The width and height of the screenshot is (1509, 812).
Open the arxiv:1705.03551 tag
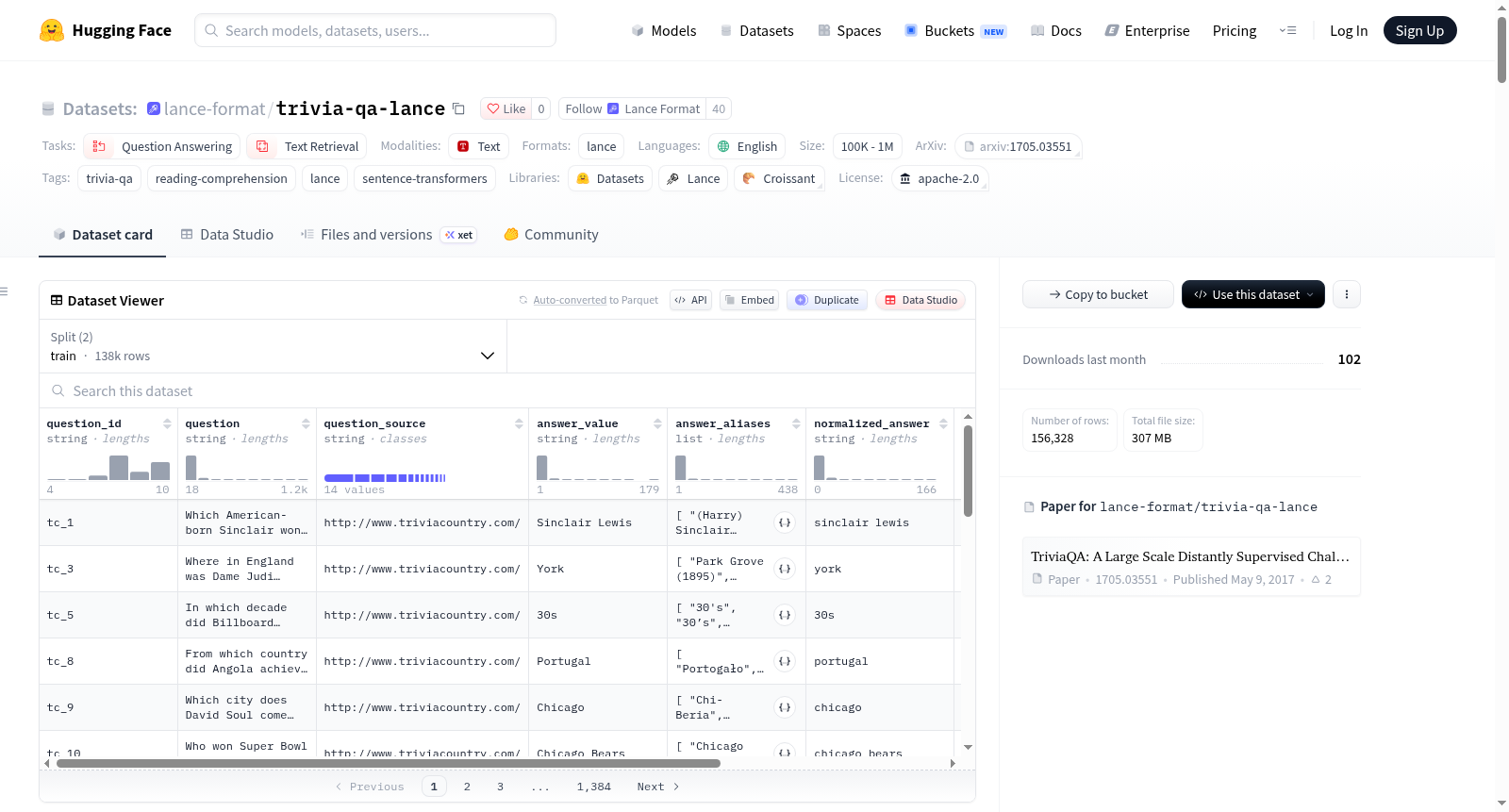click(1018, 146)
